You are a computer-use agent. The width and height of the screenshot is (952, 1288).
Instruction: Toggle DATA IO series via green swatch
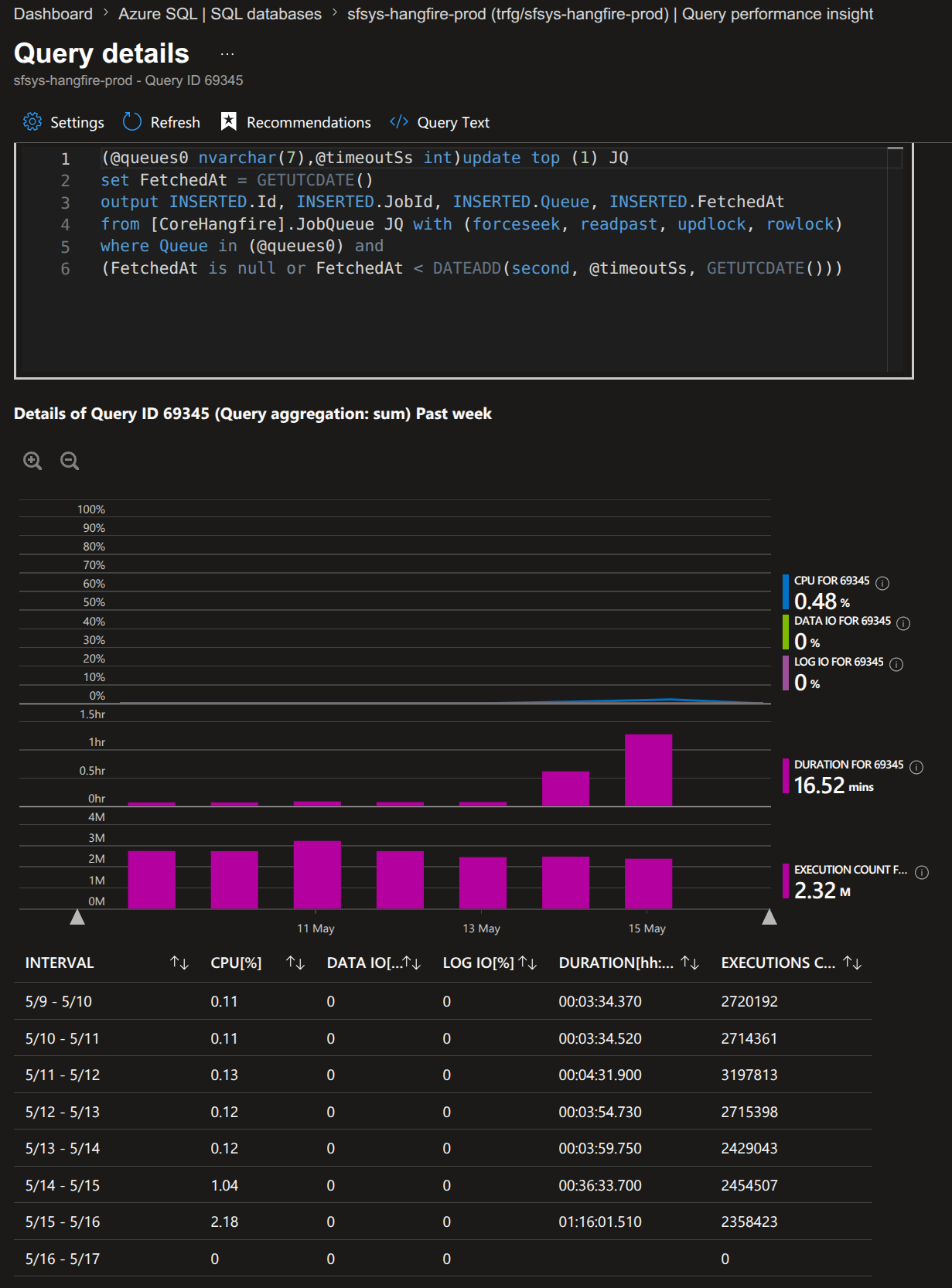786,632
